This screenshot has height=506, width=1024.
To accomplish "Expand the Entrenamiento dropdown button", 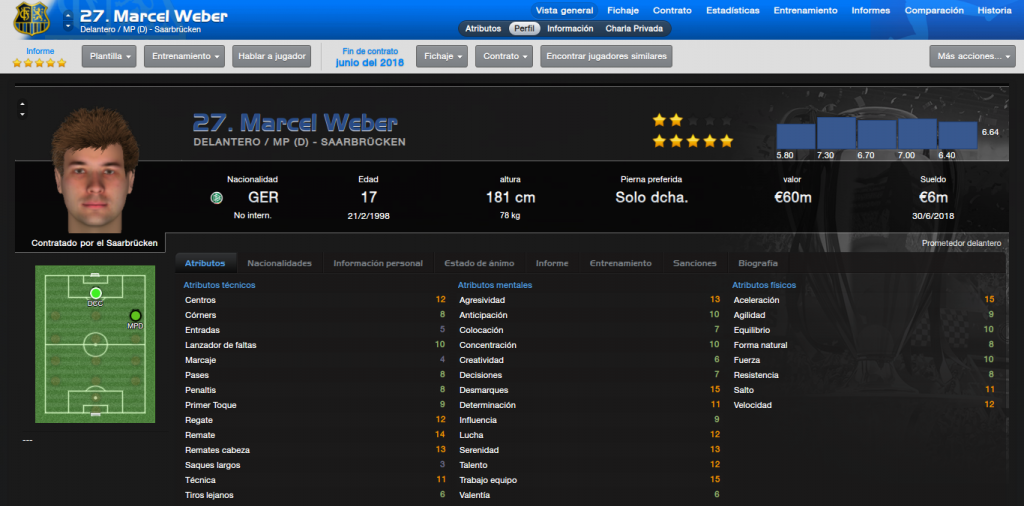I will (184, 56).
